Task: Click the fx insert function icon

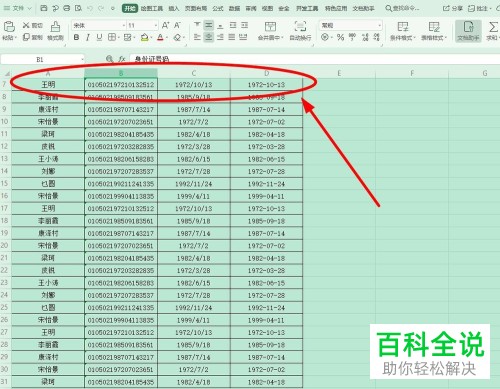Action: click(x=122, y=59)
